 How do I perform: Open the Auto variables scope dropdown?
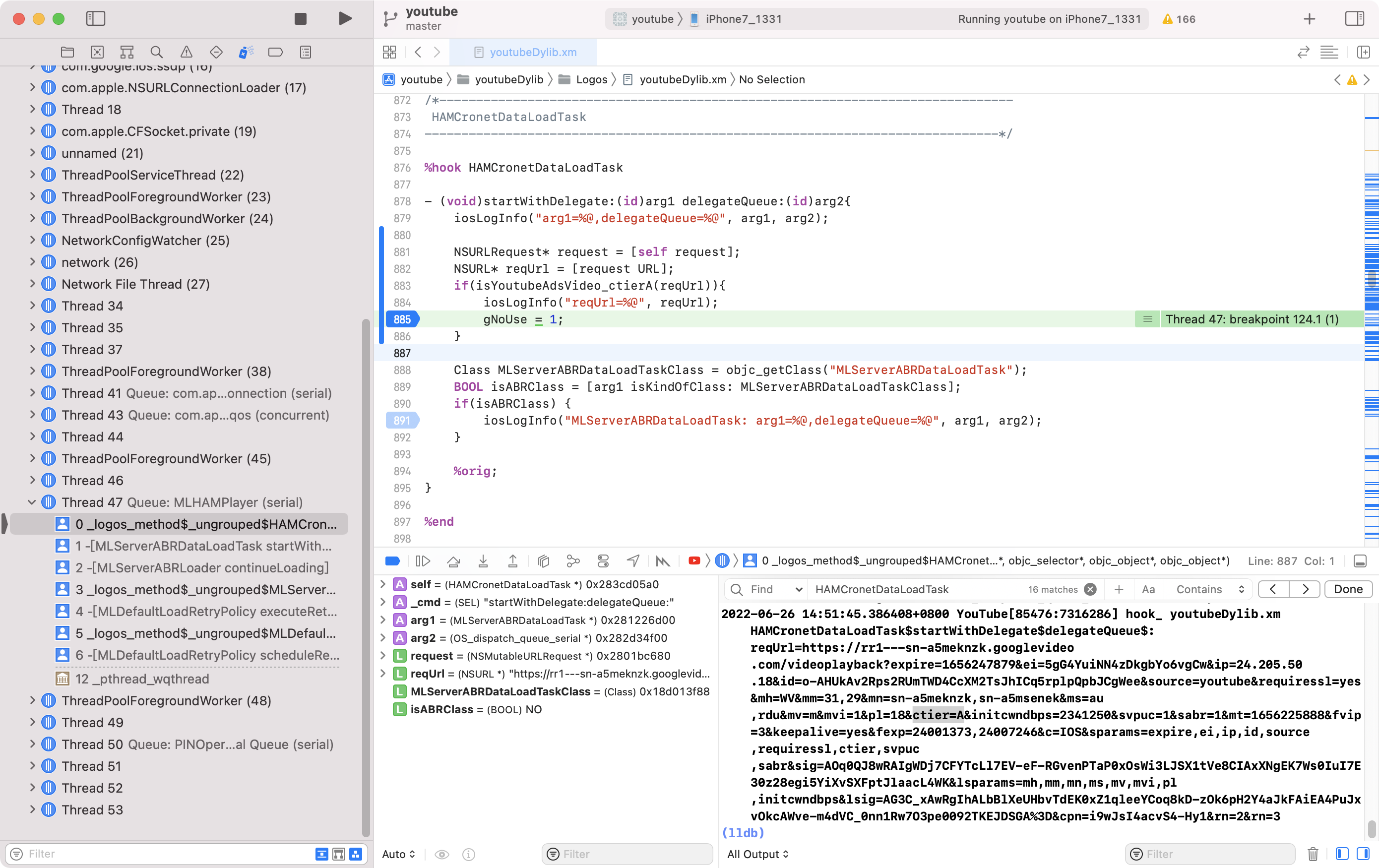399,854
